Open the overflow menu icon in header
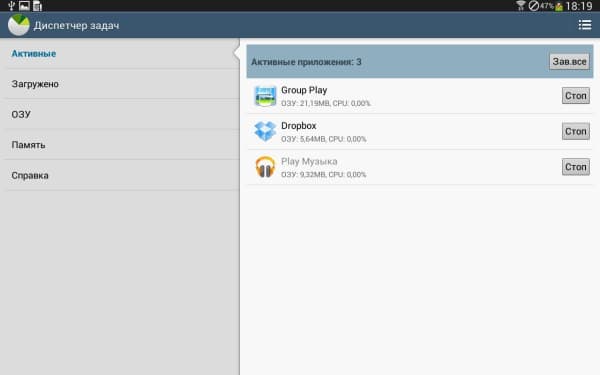600x375 pixels. click(585, 25)
